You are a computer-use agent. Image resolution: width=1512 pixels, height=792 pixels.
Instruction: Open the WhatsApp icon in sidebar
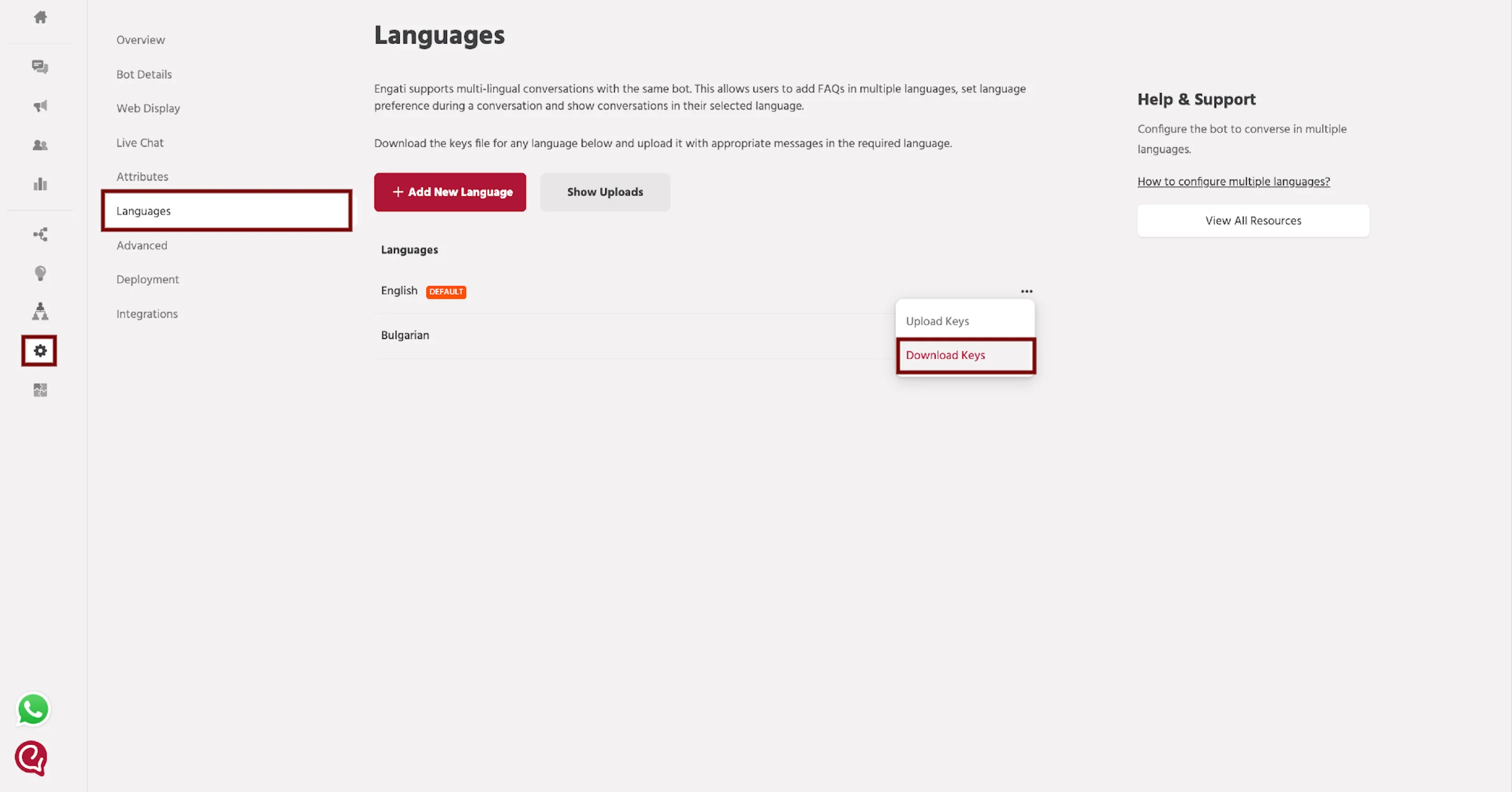pyautogui.click(x=33, y=708)
